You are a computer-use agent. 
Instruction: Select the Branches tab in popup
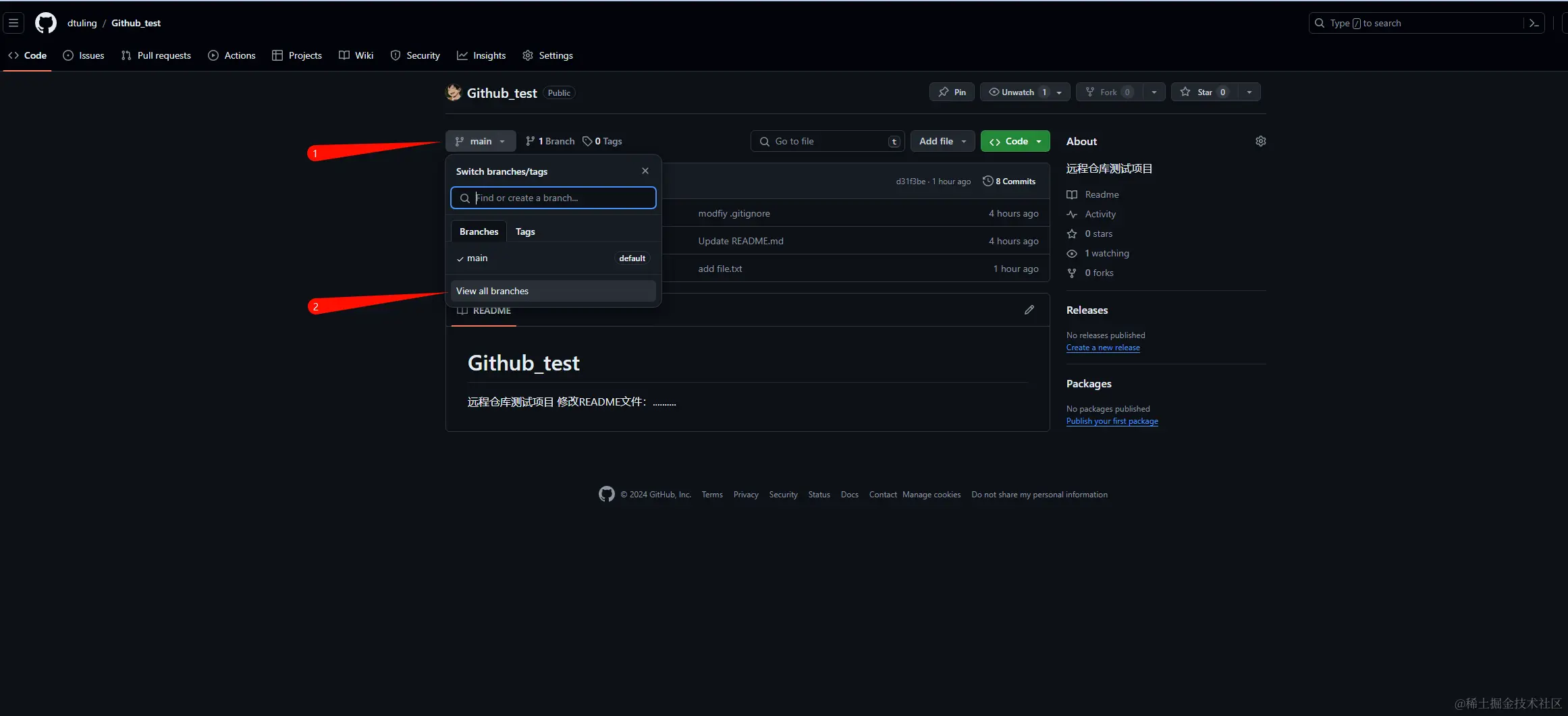(479, 231)
